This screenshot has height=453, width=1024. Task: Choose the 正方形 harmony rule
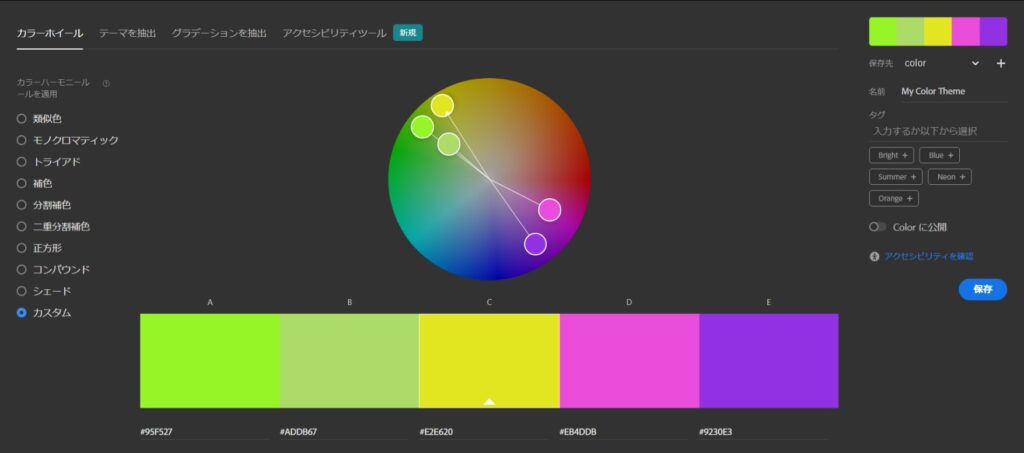point(39,248)
